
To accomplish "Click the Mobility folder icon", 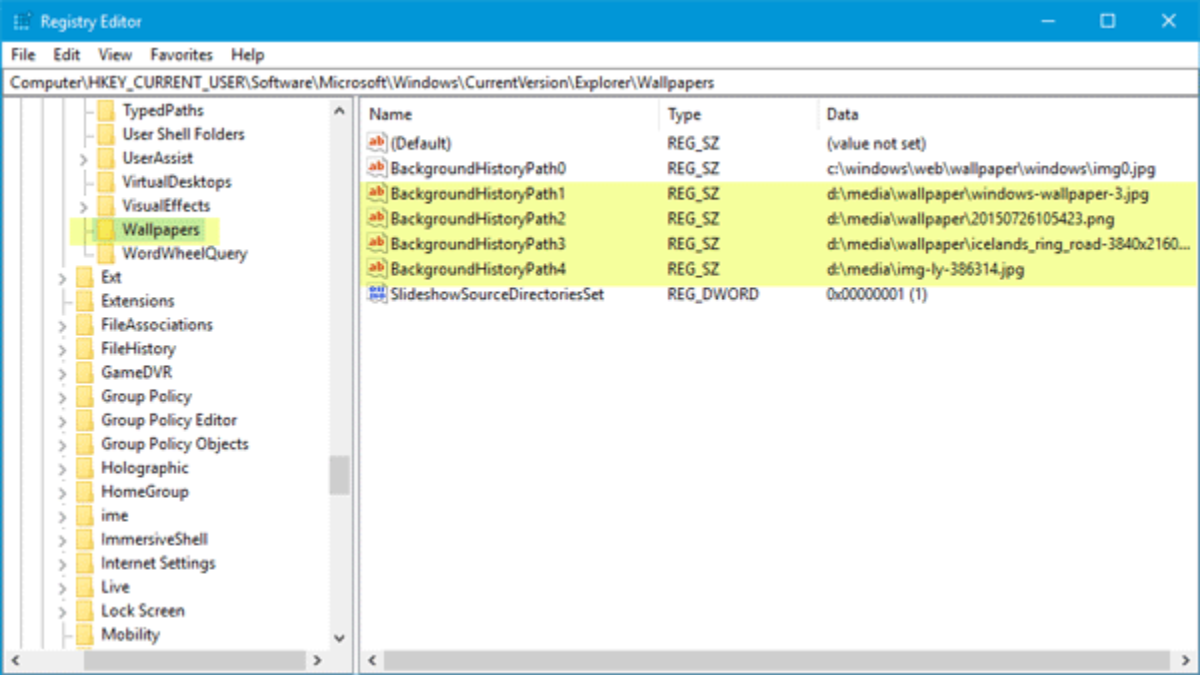I will coord(84,635).
